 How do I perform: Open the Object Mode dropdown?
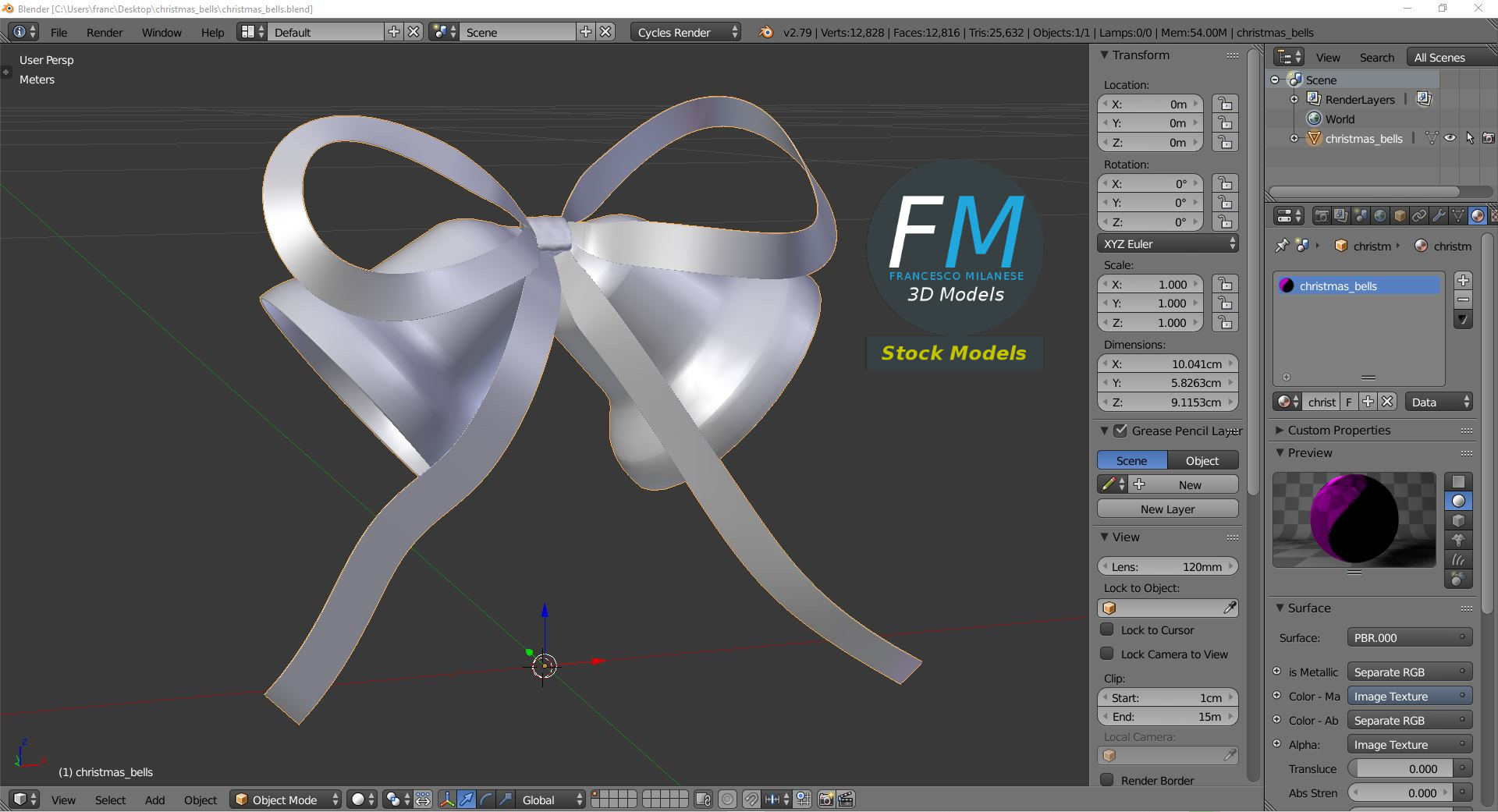point(286,800)
